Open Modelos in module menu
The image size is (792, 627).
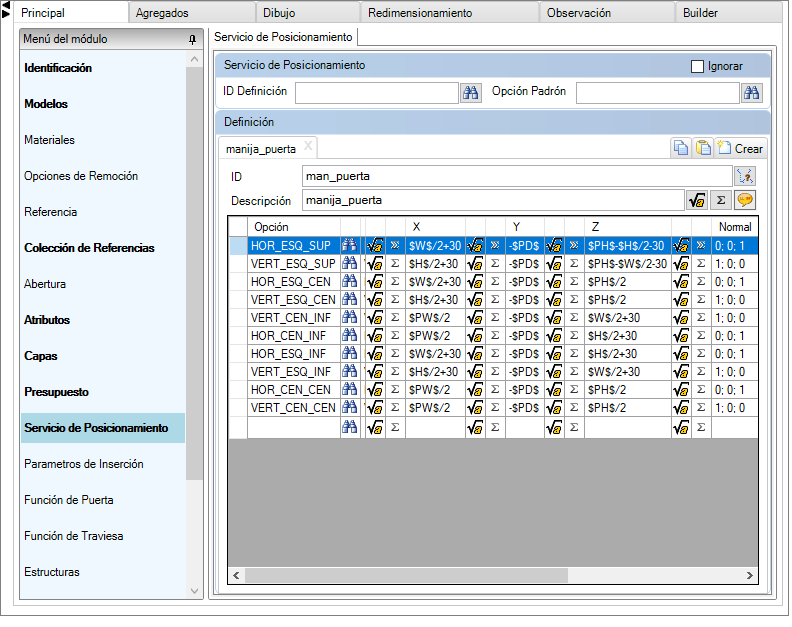click(46, 104)
